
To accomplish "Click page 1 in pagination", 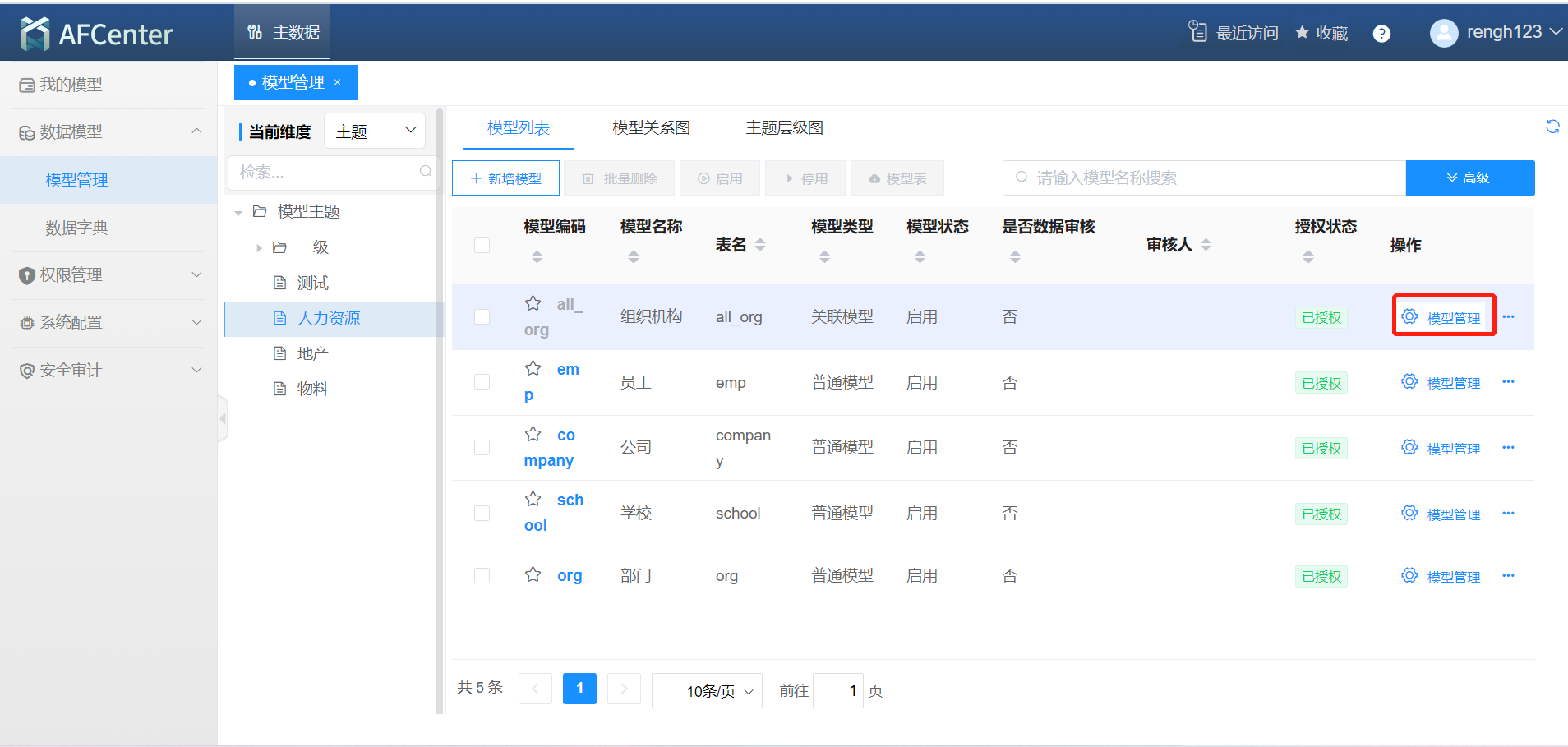I will 579,689.
